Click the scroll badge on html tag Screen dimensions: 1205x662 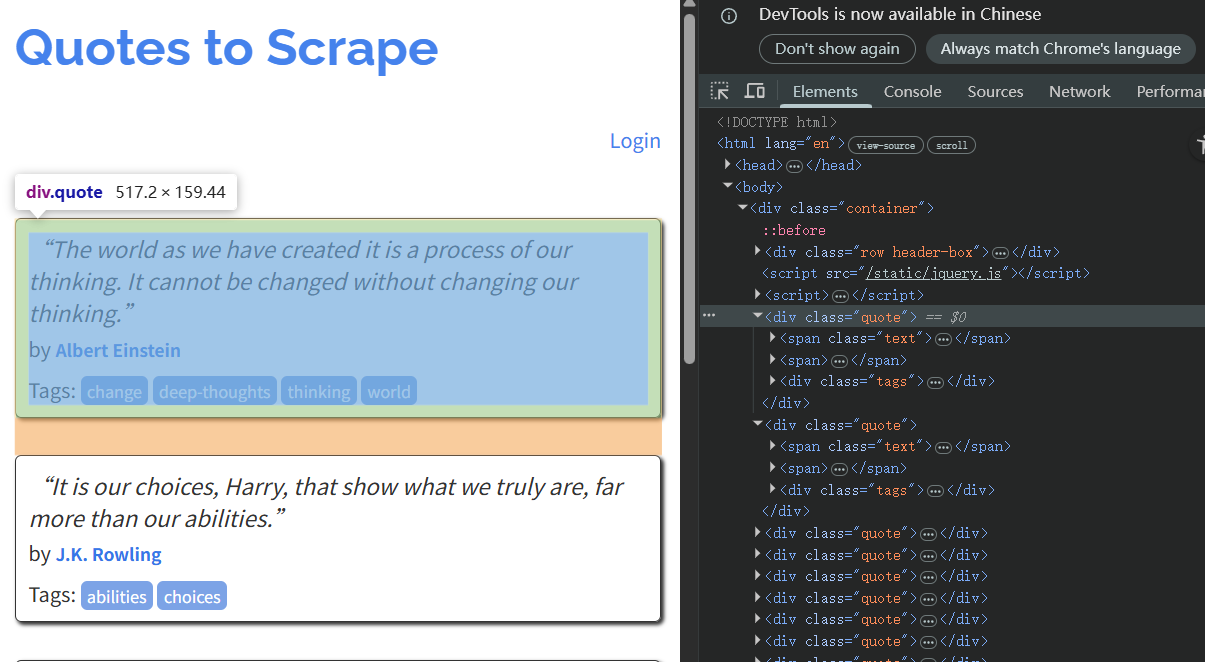pos(951,145)
